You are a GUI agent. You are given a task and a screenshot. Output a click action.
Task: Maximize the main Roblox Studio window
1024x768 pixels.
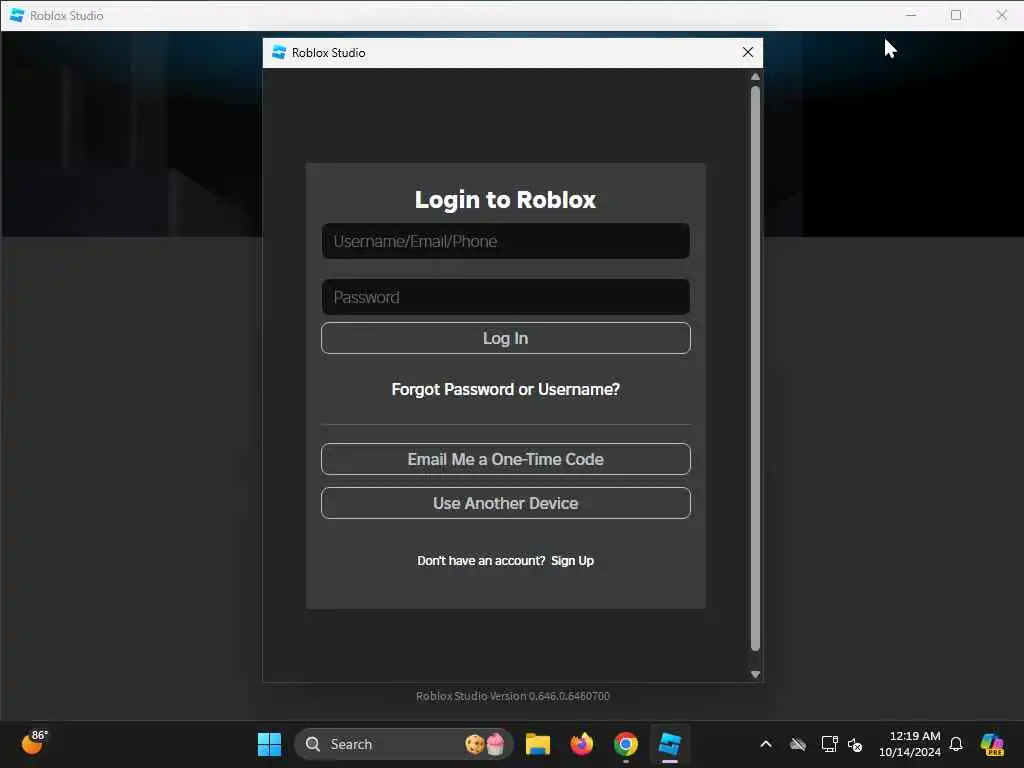tap(955, 15)
